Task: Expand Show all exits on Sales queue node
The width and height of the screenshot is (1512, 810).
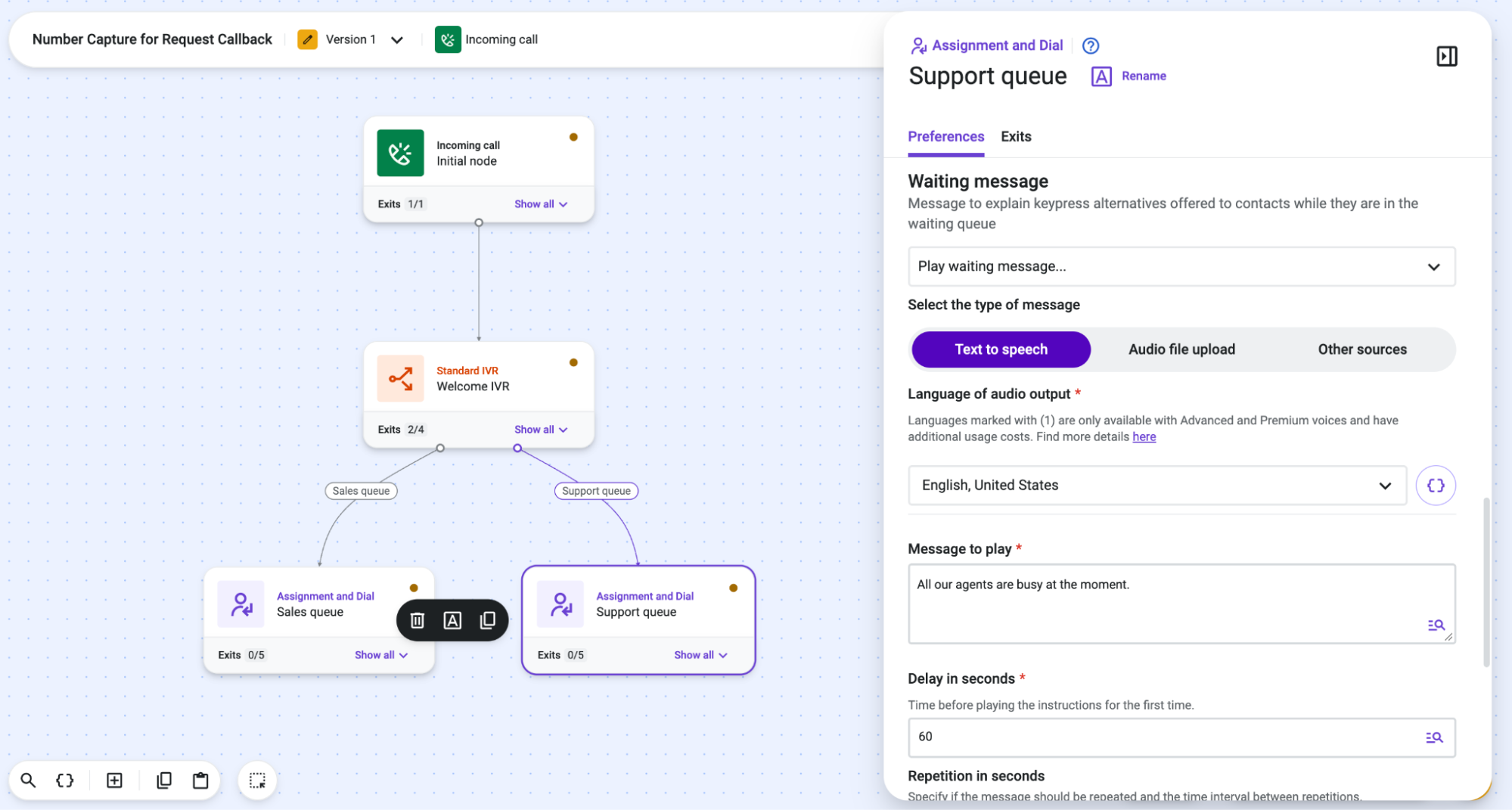Action: pos(381,655)
